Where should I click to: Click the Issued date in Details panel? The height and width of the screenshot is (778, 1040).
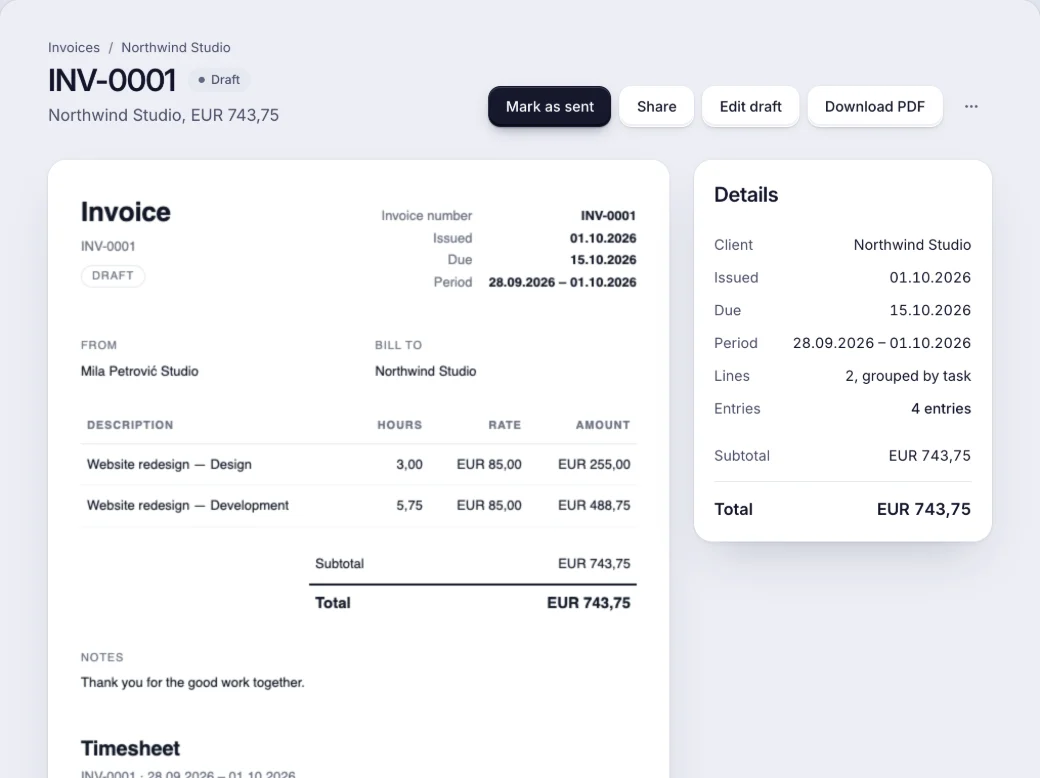click(930, 277)
